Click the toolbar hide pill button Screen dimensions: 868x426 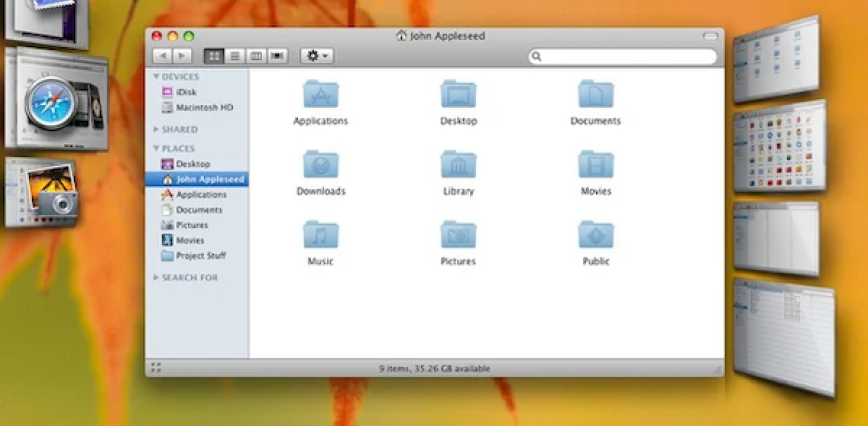click(x=710, y=36)
